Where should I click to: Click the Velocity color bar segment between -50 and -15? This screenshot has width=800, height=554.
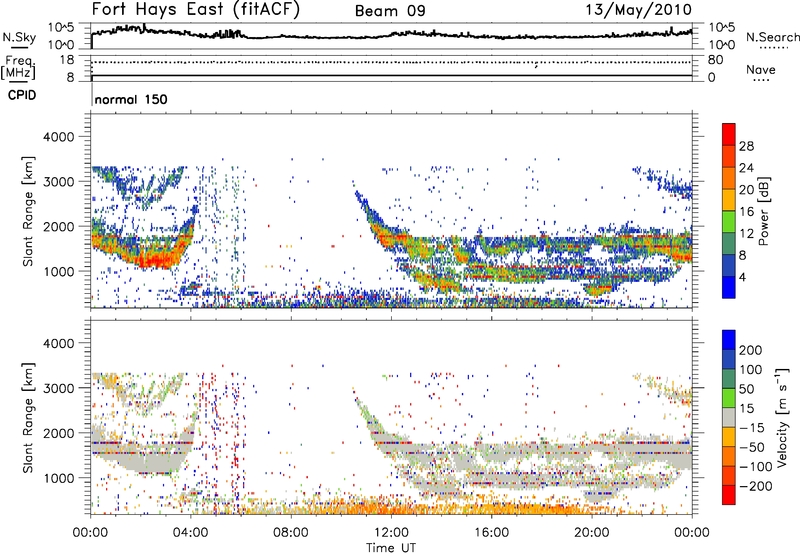point(729,437)
